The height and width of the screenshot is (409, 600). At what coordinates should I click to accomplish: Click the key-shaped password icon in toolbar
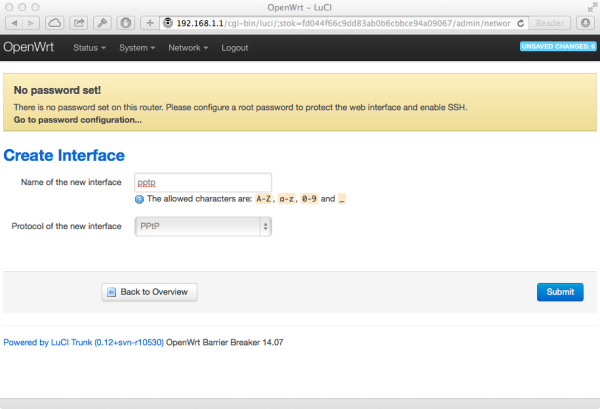(102, 22)
